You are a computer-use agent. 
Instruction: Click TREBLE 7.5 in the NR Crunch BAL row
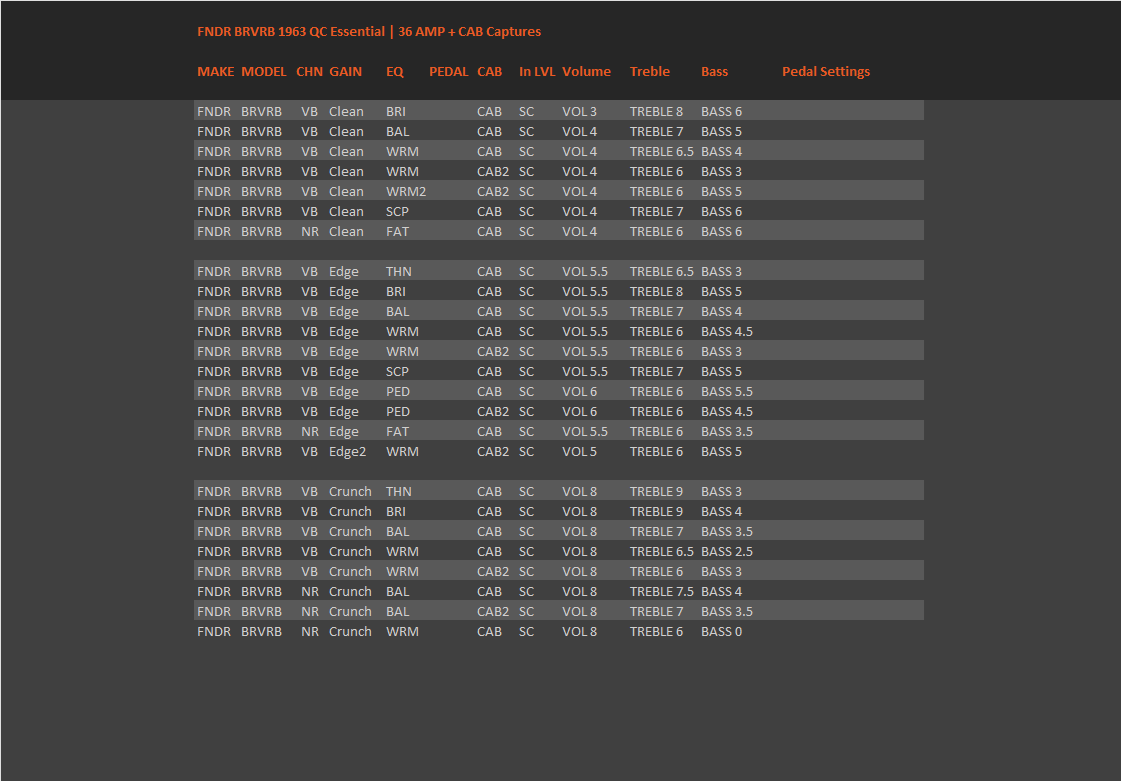(661, 591)
